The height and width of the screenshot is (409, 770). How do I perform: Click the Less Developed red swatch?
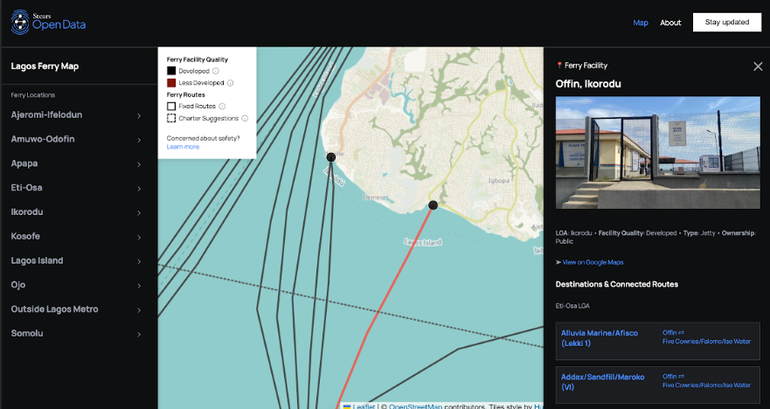[172, 83]
